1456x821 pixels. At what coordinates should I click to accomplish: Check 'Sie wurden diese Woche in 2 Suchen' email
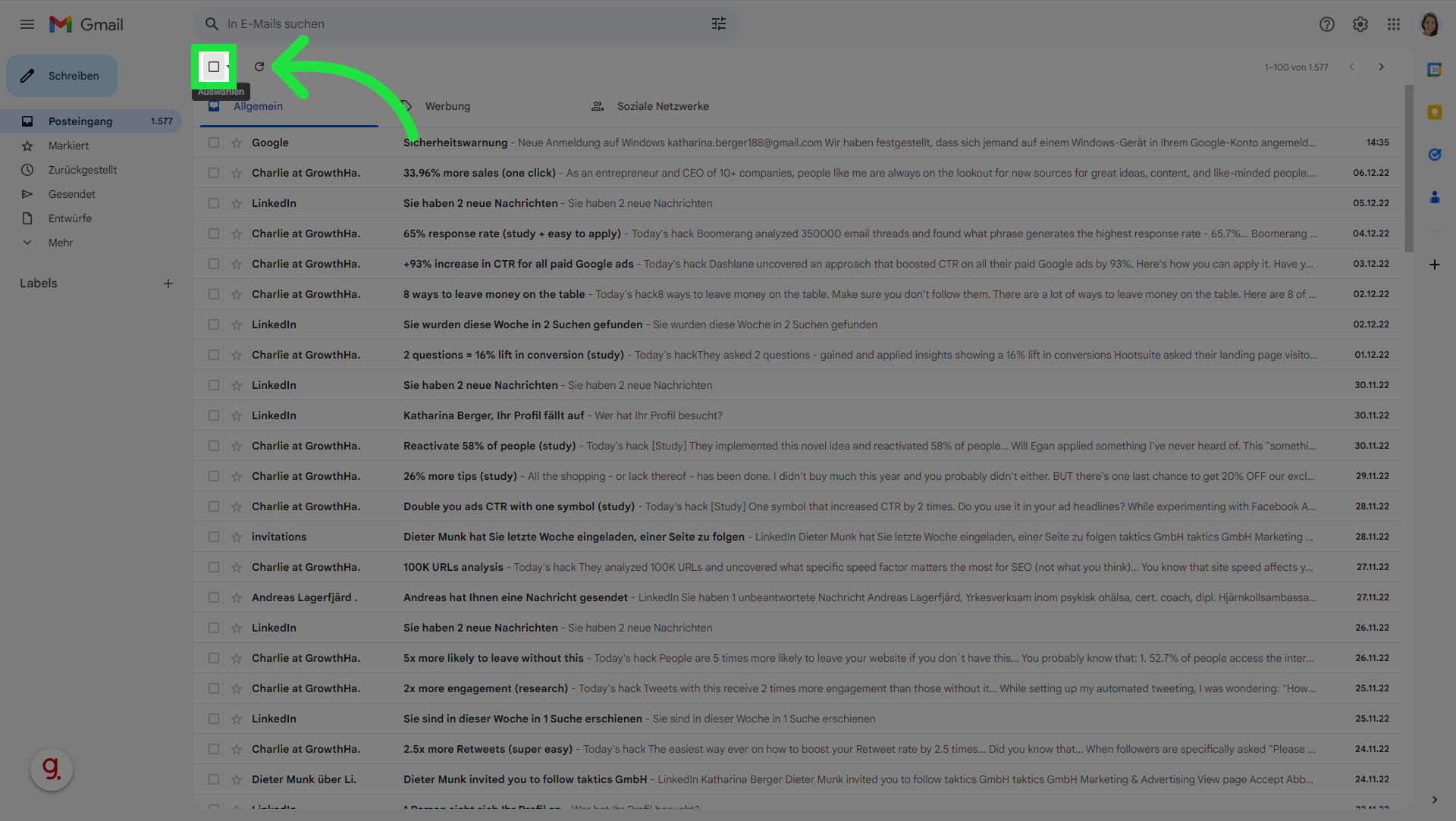214,324
